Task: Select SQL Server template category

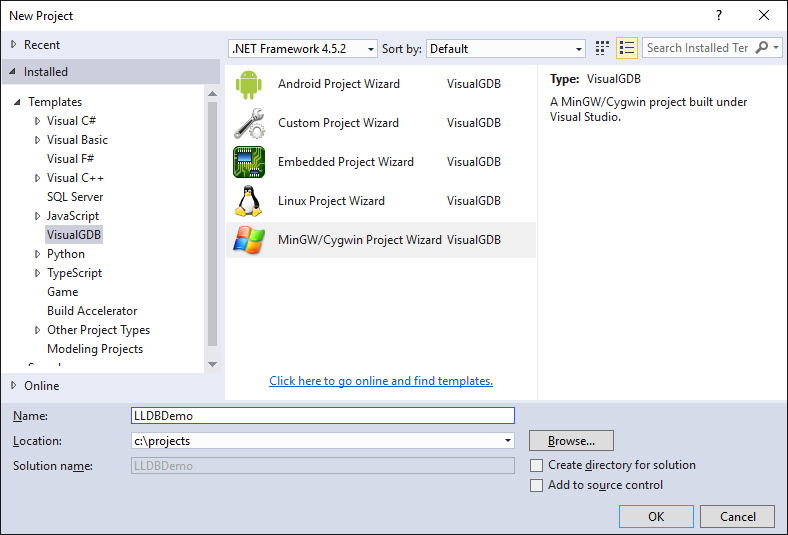Action: pyautogui.click(x=75, y=197)
